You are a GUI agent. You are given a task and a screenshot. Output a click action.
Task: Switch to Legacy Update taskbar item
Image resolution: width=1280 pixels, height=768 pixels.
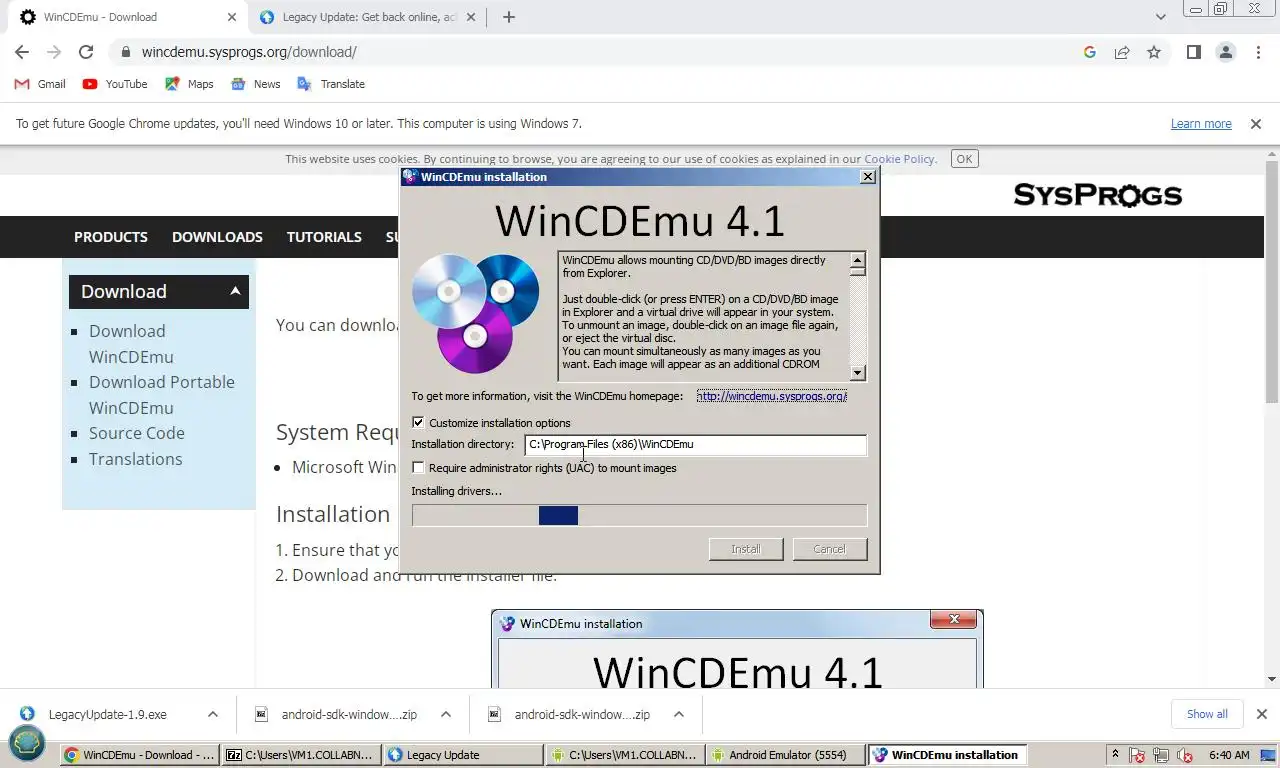(463, 755)
